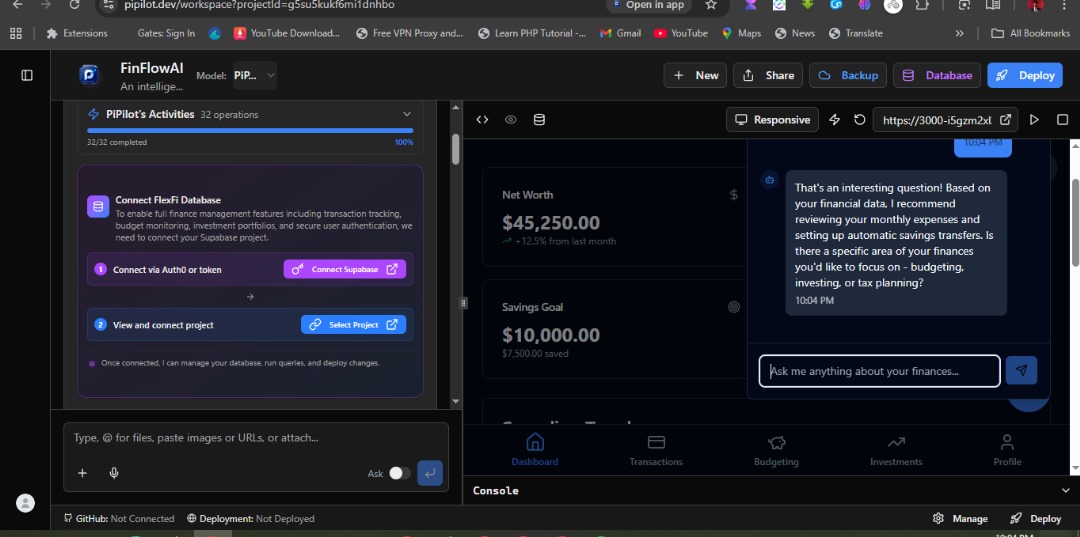
Task: Open the Model selection dropdown
Action: click(x=254, y=75)
